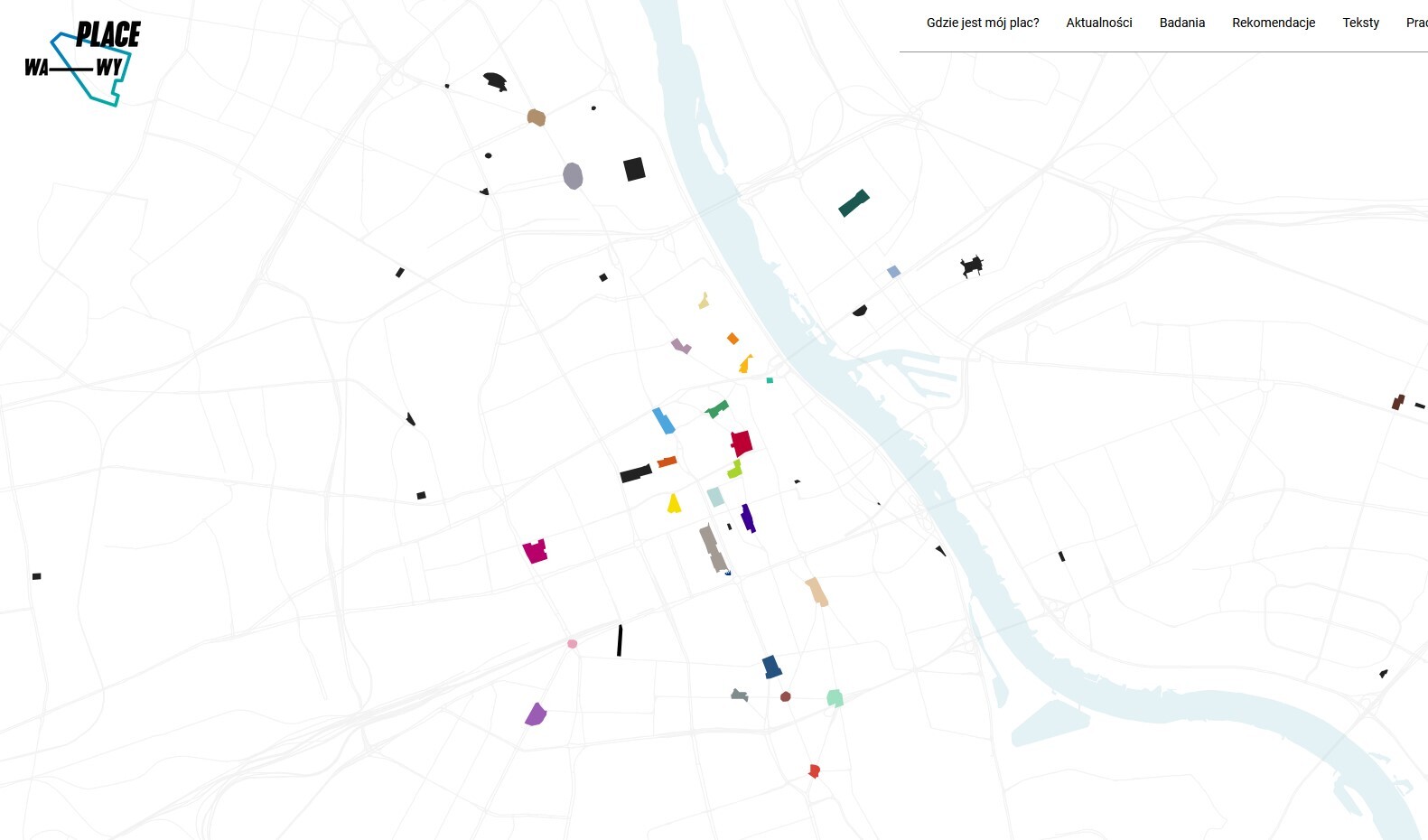
Task: Open the Rekomendacje link
Action: pos(1273,23)
